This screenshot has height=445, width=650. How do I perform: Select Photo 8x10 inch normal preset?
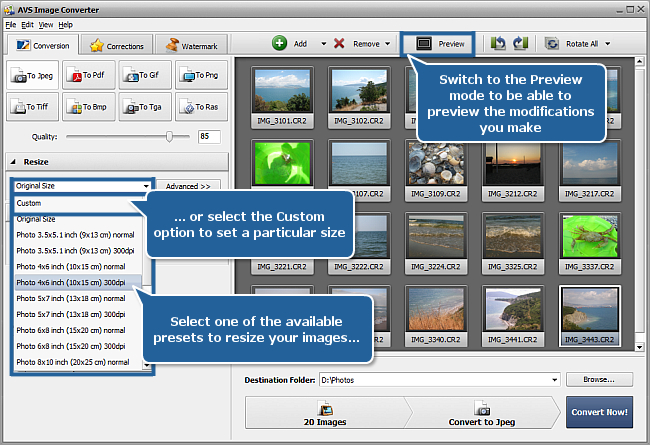click(79, 362)
